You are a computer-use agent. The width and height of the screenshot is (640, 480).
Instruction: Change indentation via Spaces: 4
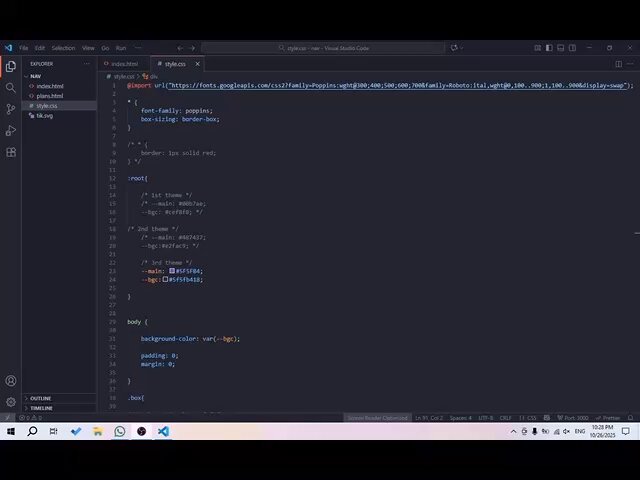point(460,418)
